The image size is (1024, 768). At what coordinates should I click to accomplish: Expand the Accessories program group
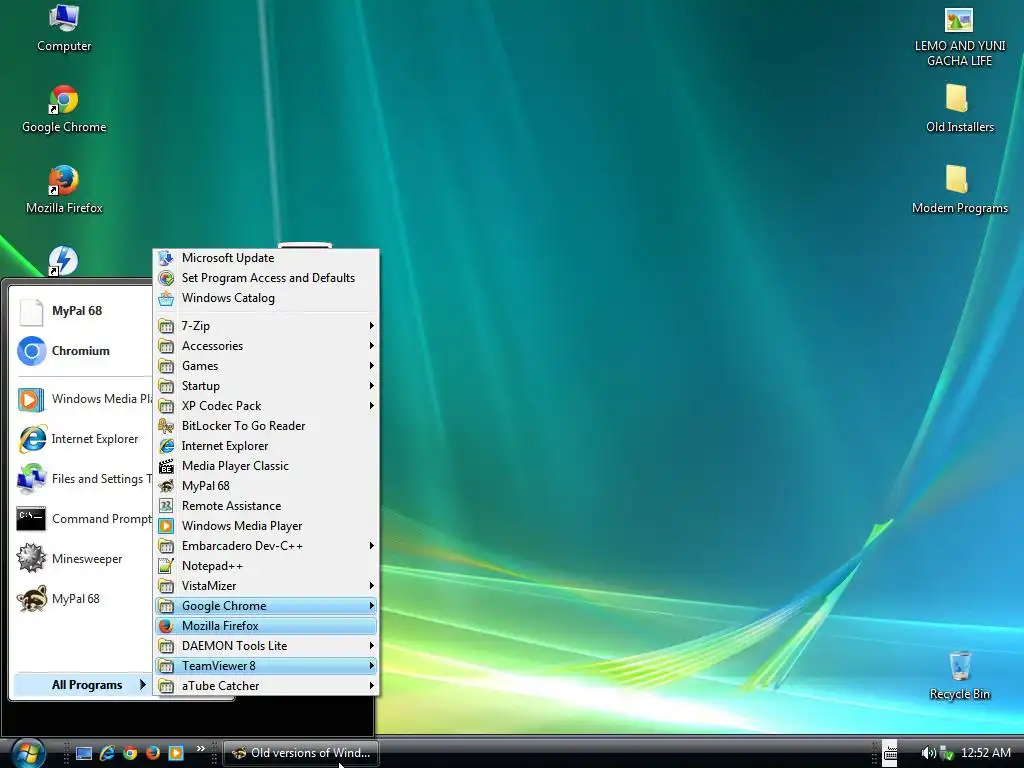(x=266, y=346)
